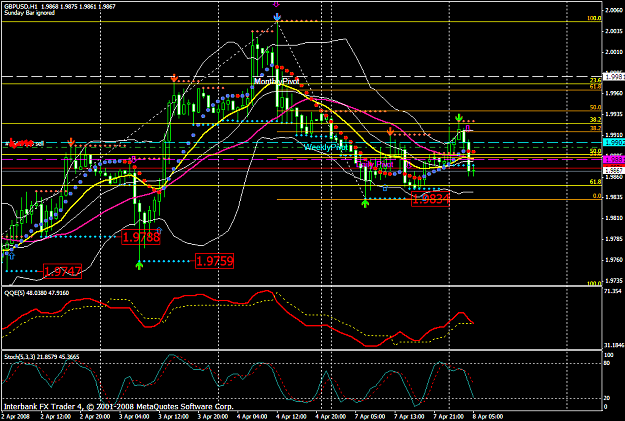
Task: Click the 'Sunday Bar ignored' text
Action: point(29,13)
